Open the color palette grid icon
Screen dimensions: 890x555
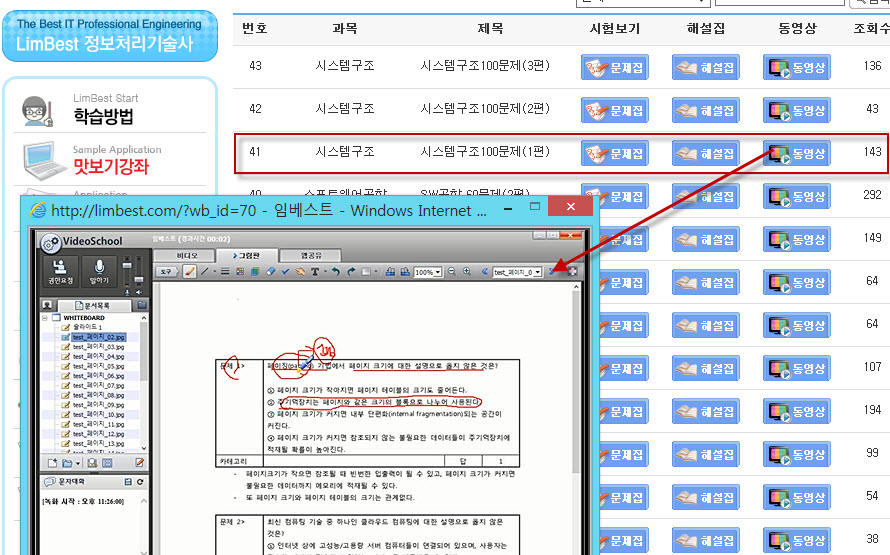(x=240, y=272)
